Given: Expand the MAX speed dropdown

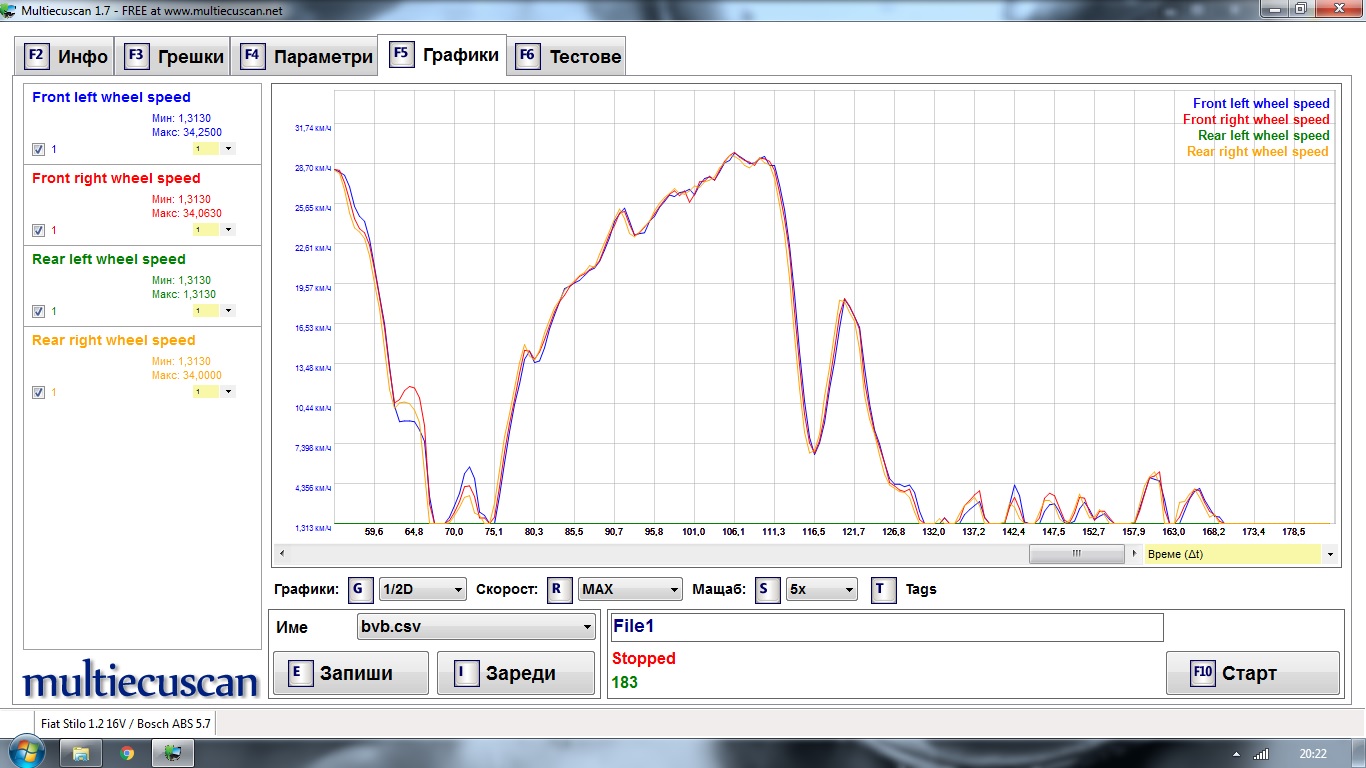Looking at the screenshot, I should click(x=630, y=589).
